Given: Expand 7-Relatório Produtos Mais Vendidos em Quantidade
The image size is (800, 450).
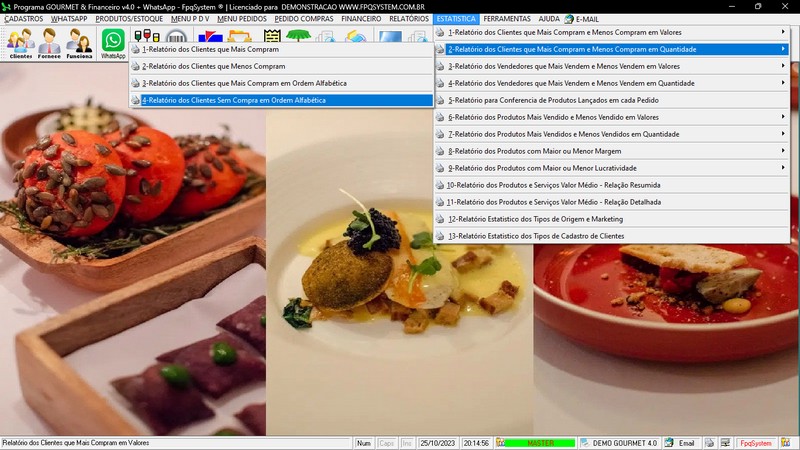Looking at the screenshot, I should pos(611,134).
